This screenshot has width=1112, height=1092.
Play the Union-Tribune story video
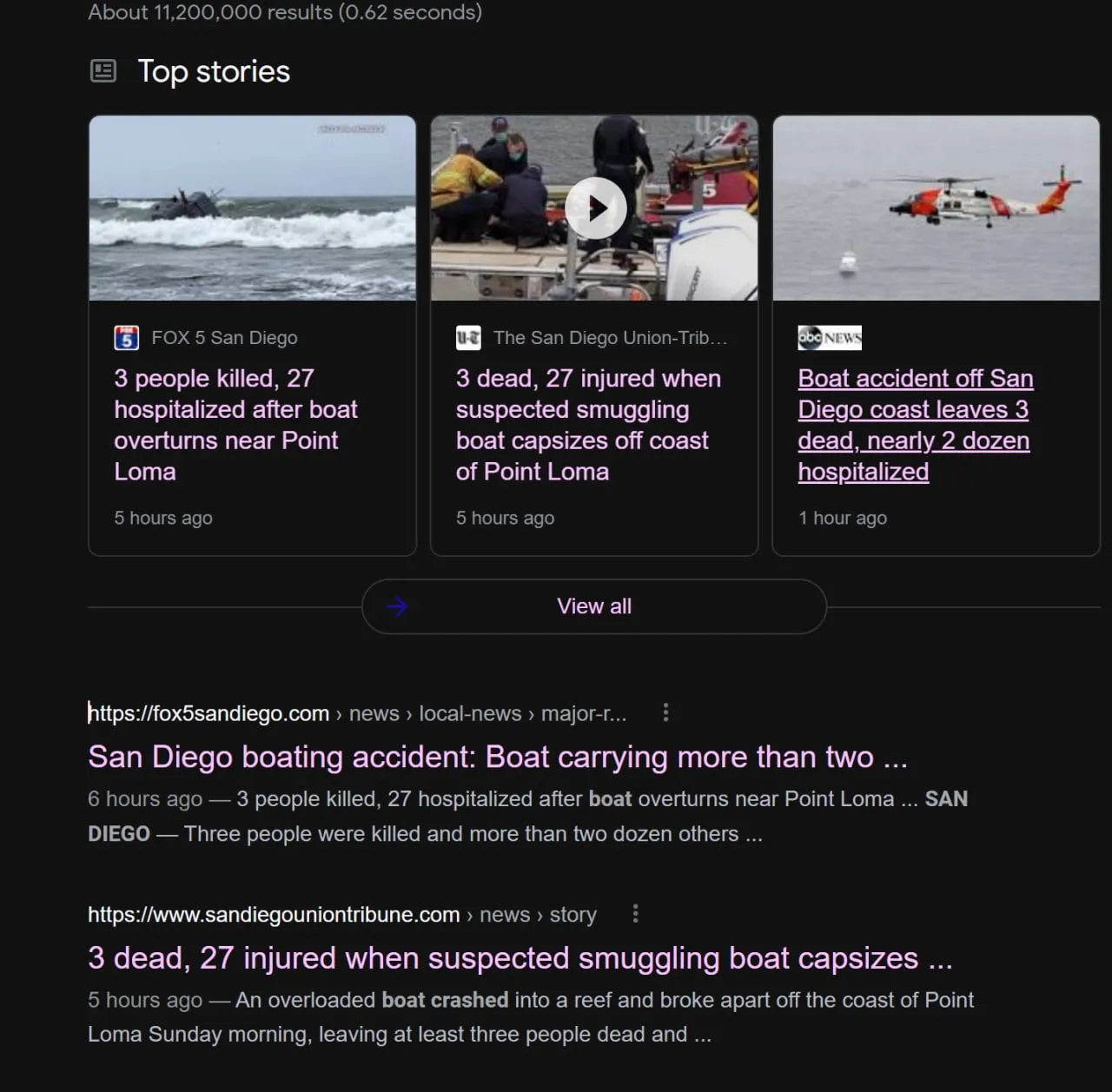(596, 208)
